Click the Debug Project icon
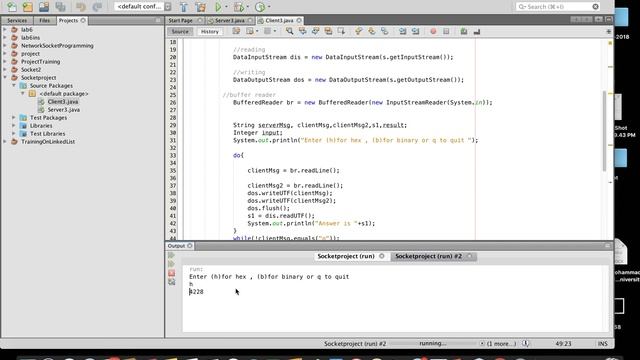 pos(238,7)
